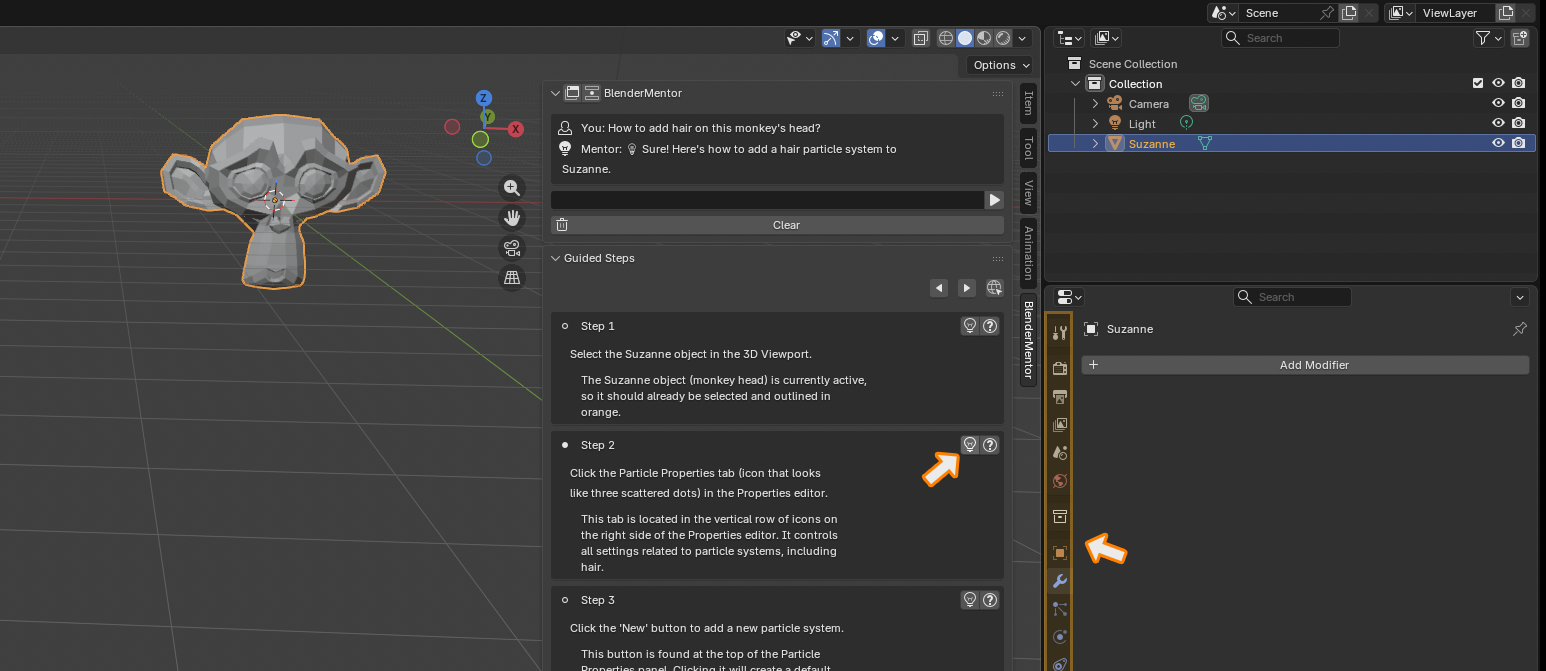Click the Add Modifier button
Screen dimensions: 1546x671
click(x=1305, y=365)
